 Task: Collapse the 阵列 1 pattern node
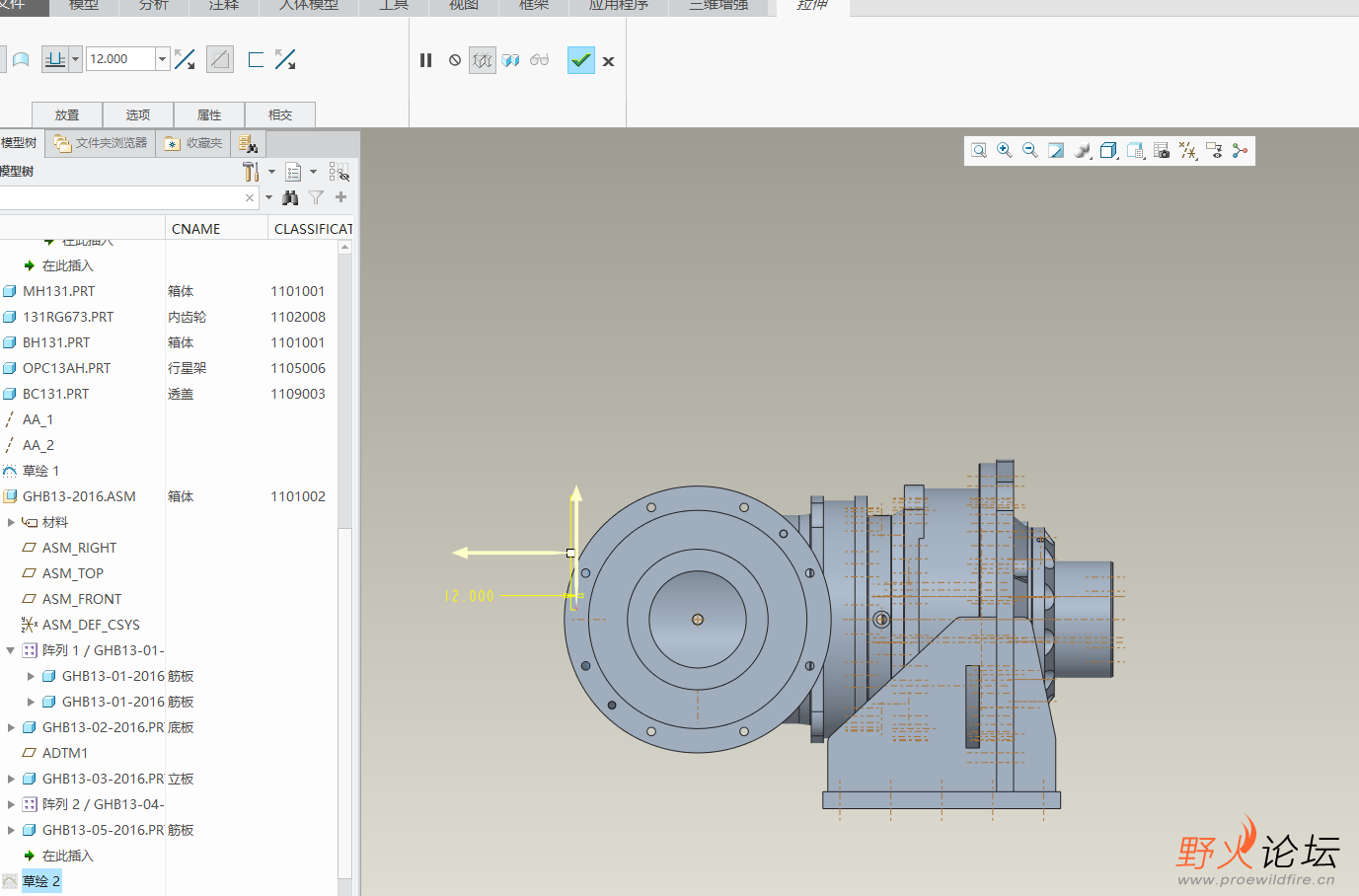(11, 650)
